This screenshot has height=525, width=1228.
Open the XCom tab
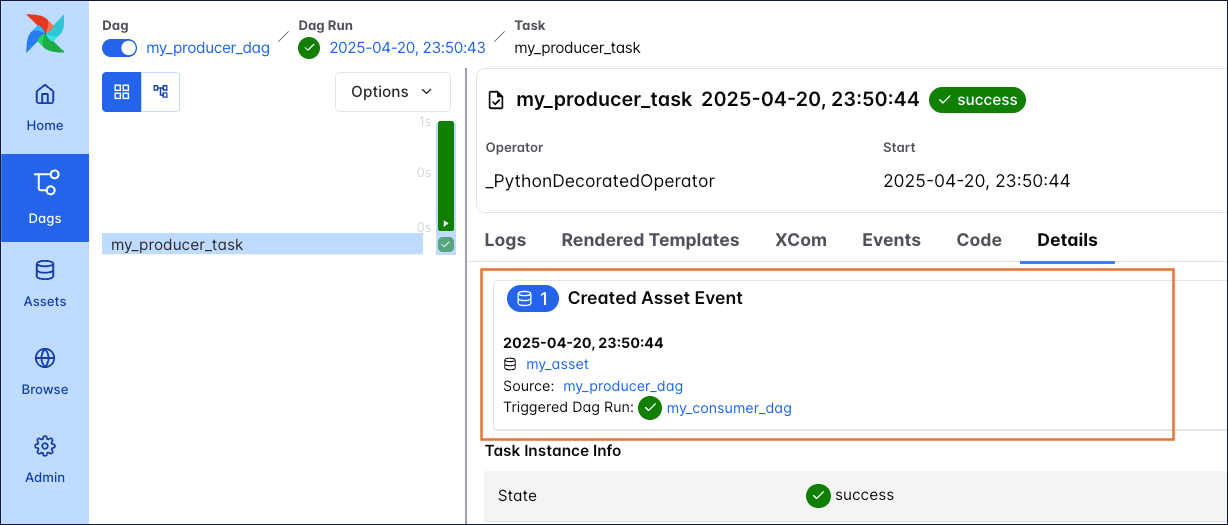click(x=800, y=240)
